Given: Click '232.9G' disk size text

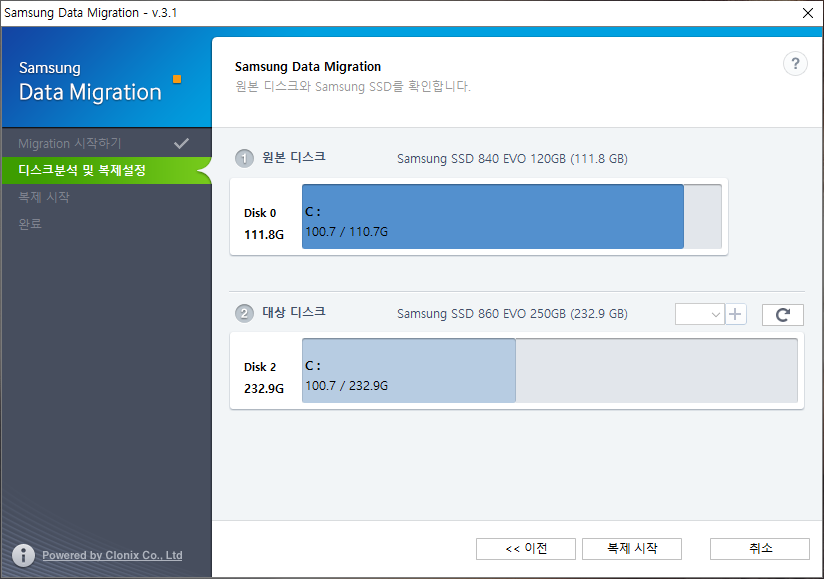Looking at the screenshot, I should tap(264, 389).
